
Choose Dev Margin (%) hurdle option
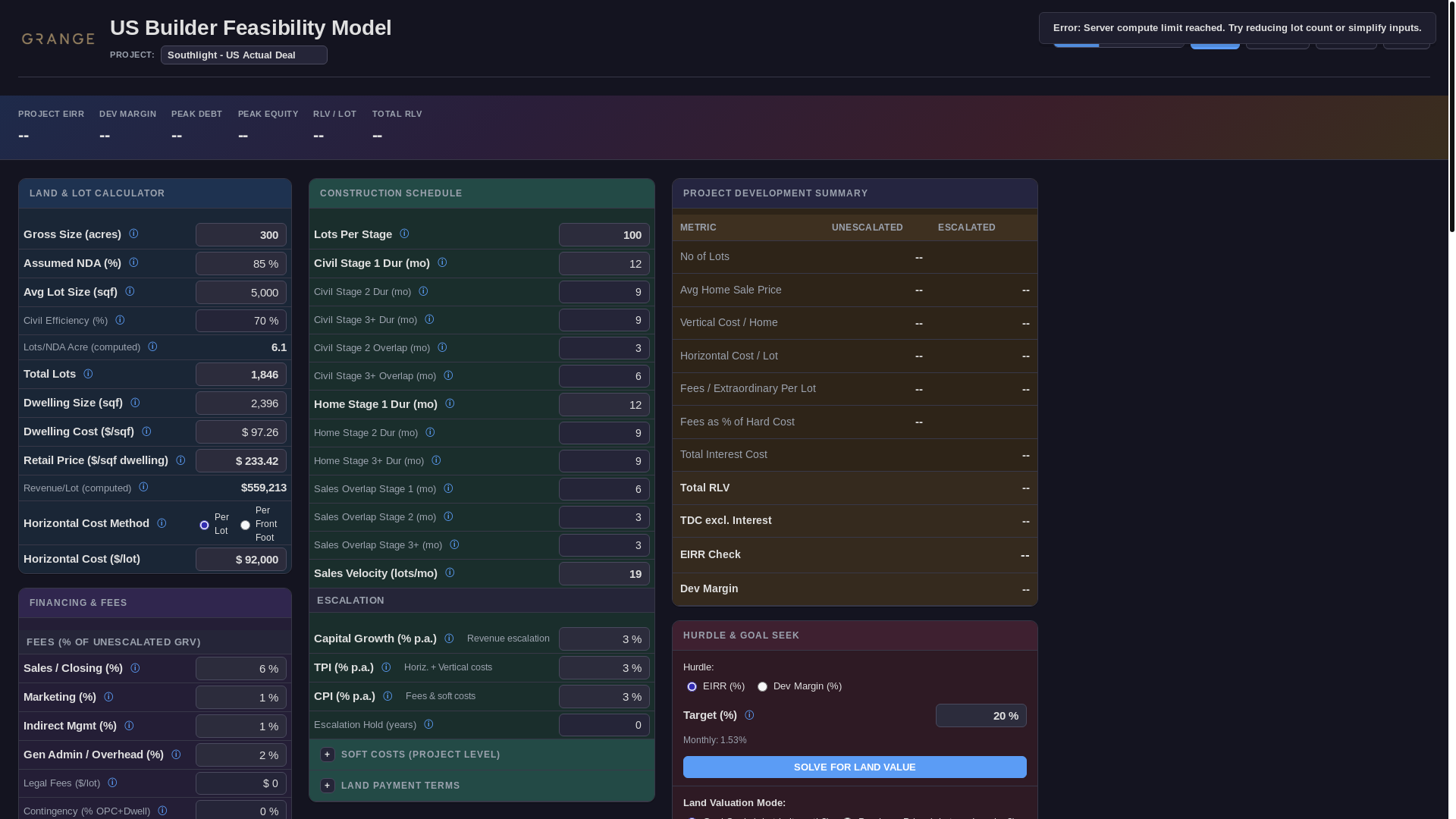pyautogui.click(x=762, y=686)
